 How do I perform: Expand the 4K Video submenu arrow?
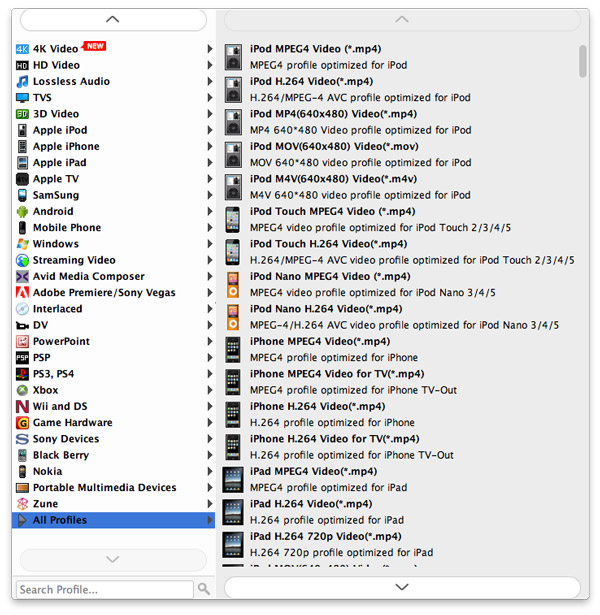pos(210,49)
